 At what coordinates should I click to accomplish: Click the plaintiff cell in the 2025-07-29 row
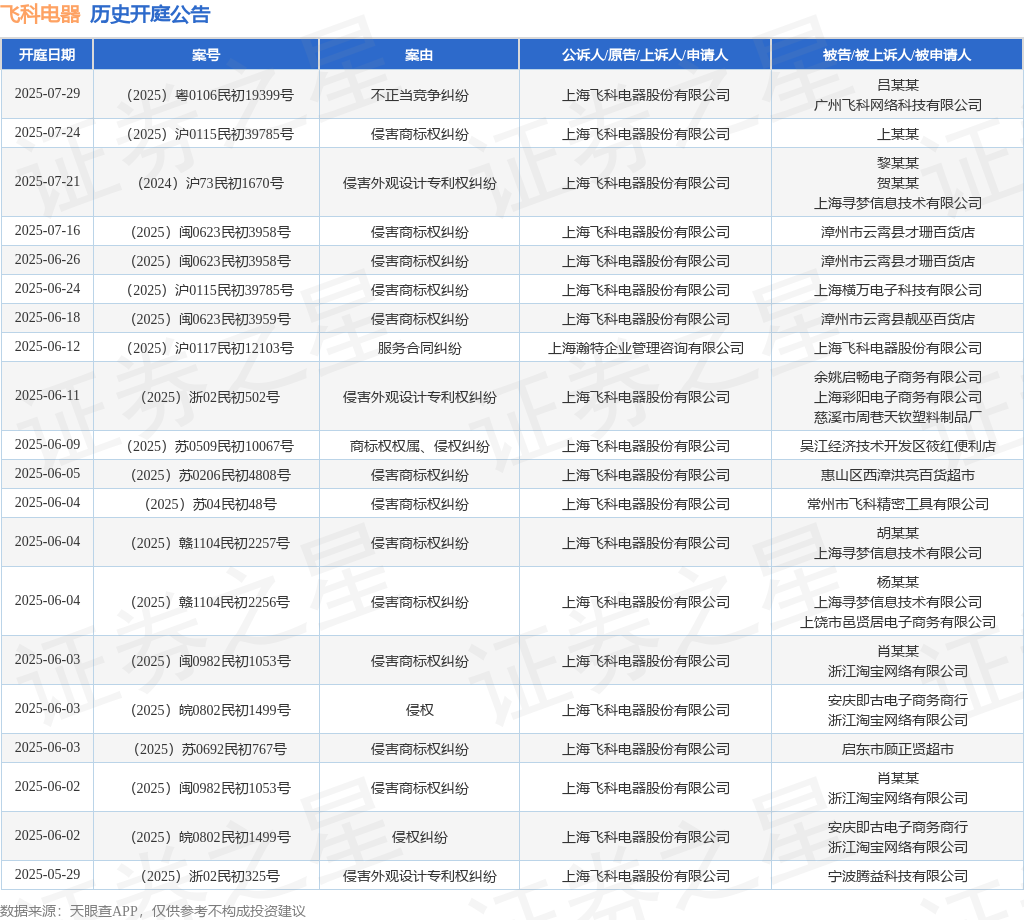pos(645,95)
